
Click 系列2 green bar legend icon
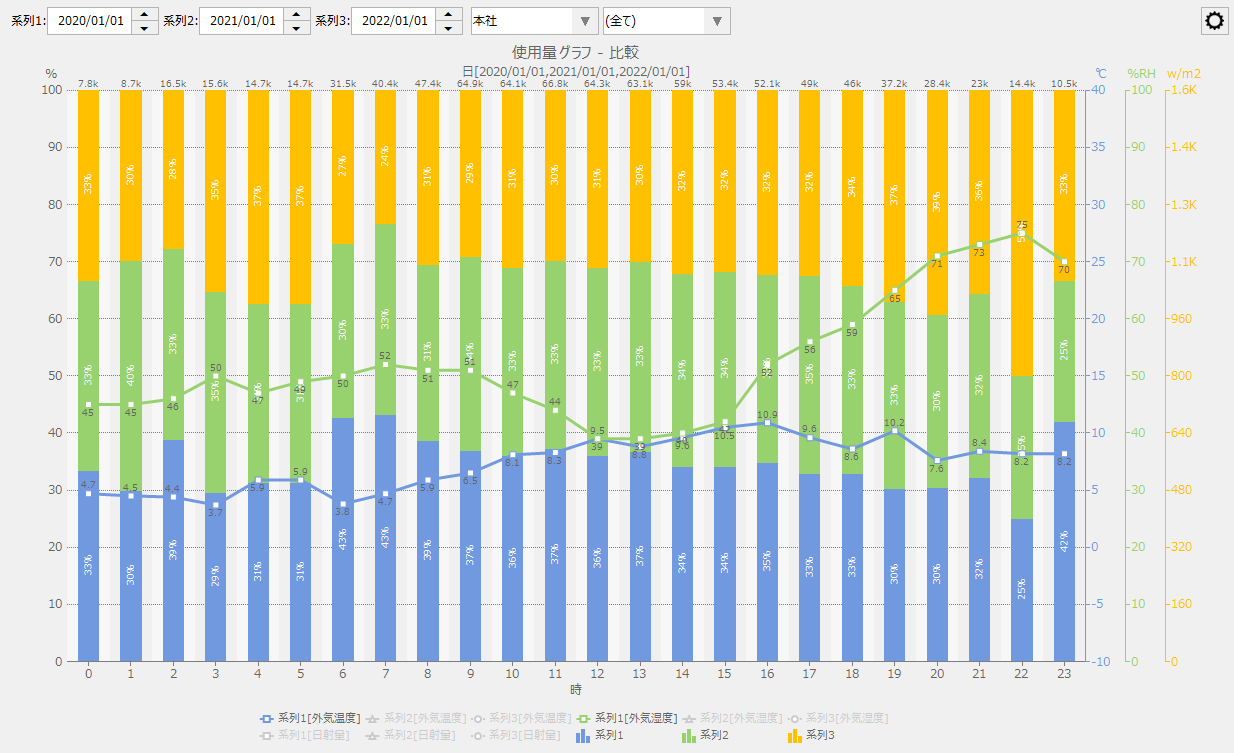pyautogui.click(x=688, y=735)
